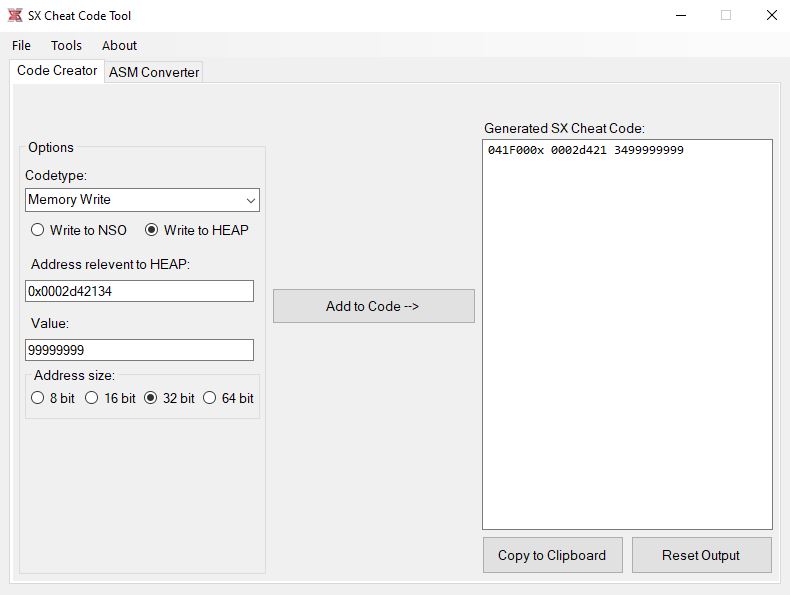The width and height of the screenshot is (790, 595).
Task: Click the Generated SX Cheat Code label
Action: point(564,128)
